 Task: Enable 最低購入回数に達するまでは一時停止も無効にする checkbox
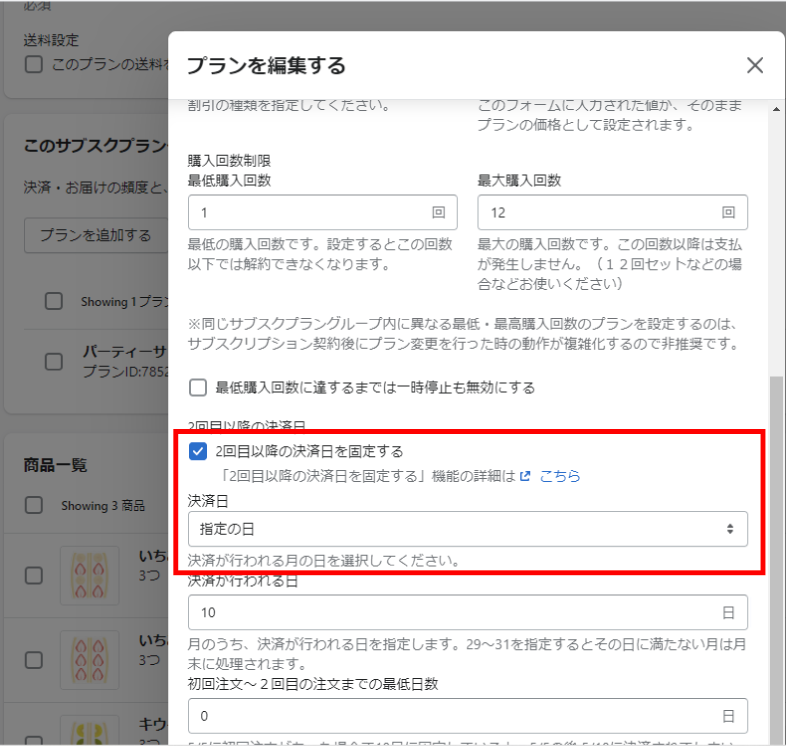click(x=198, y=387)
